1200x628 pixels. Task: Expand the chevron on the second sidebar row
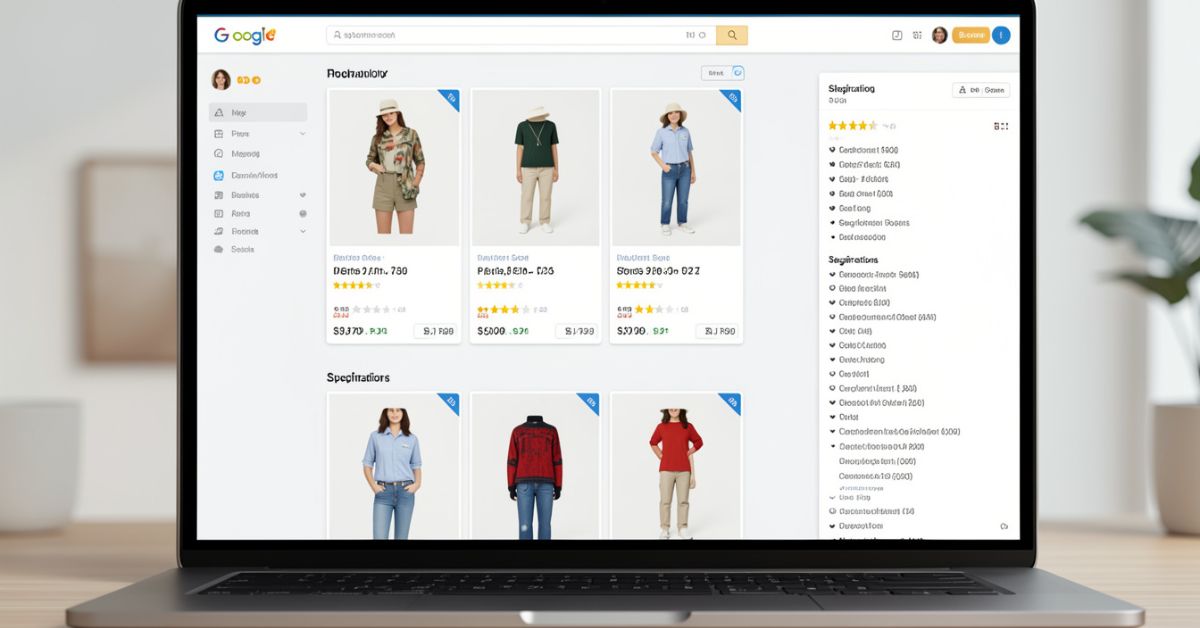[302, 133]
